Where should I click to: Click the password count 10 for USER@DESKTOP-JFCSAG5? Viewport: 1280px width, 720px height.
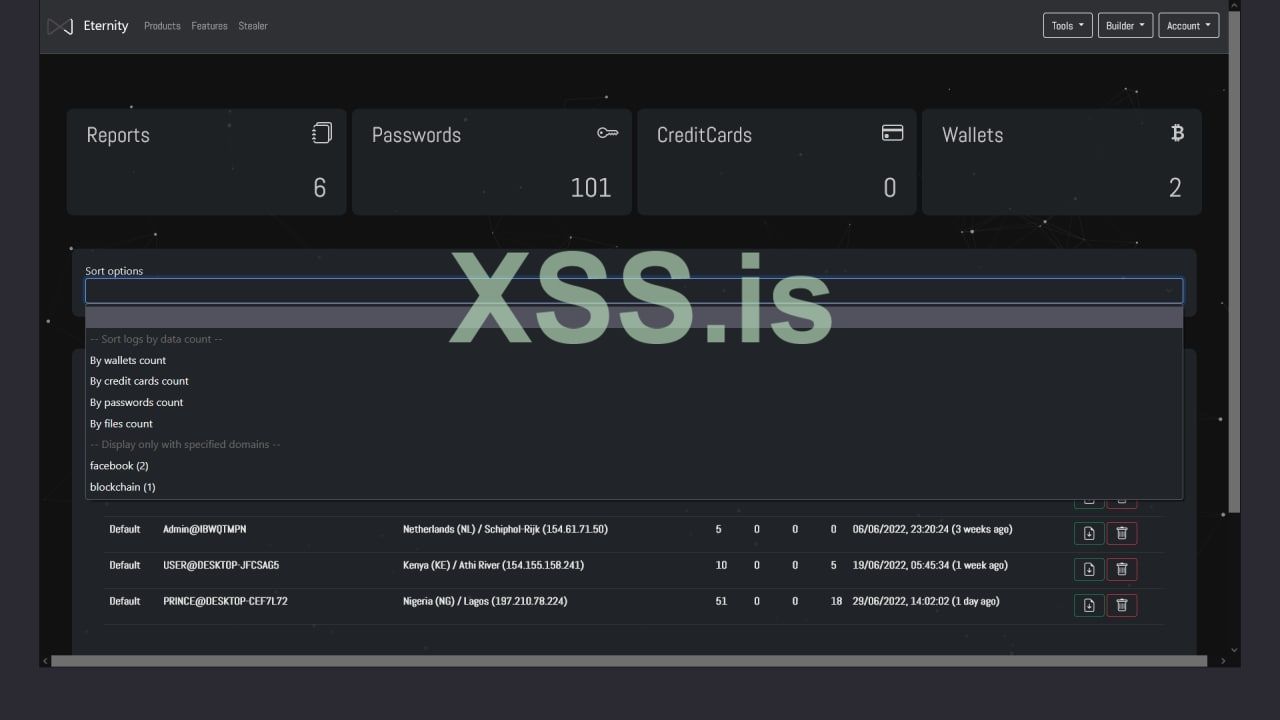721,565
